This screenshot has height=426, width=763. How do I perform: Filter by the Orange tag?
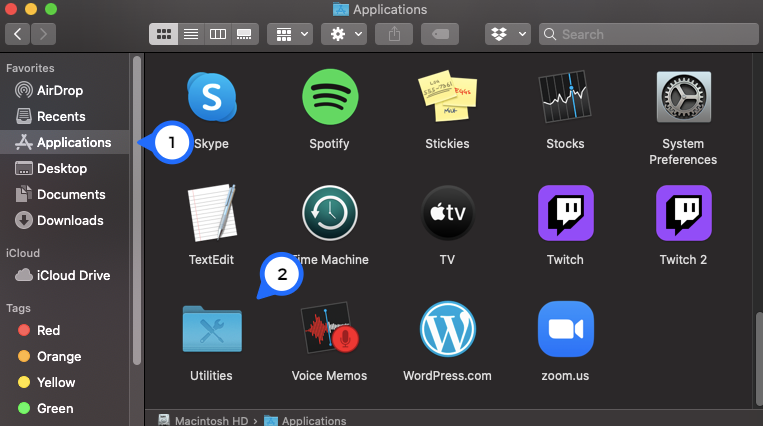click(x=65, y=356)
